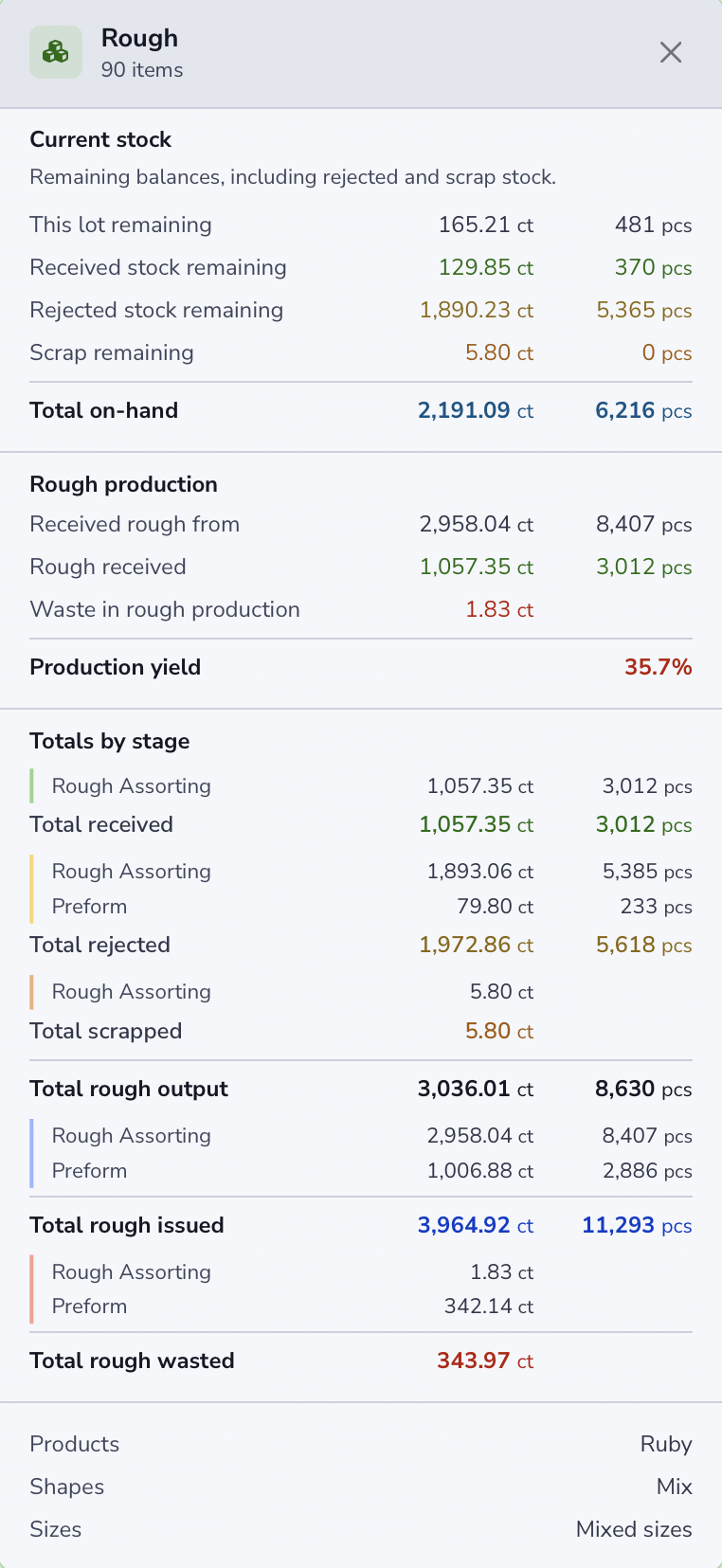Select the 'Rough' panel title

point(139,38)
